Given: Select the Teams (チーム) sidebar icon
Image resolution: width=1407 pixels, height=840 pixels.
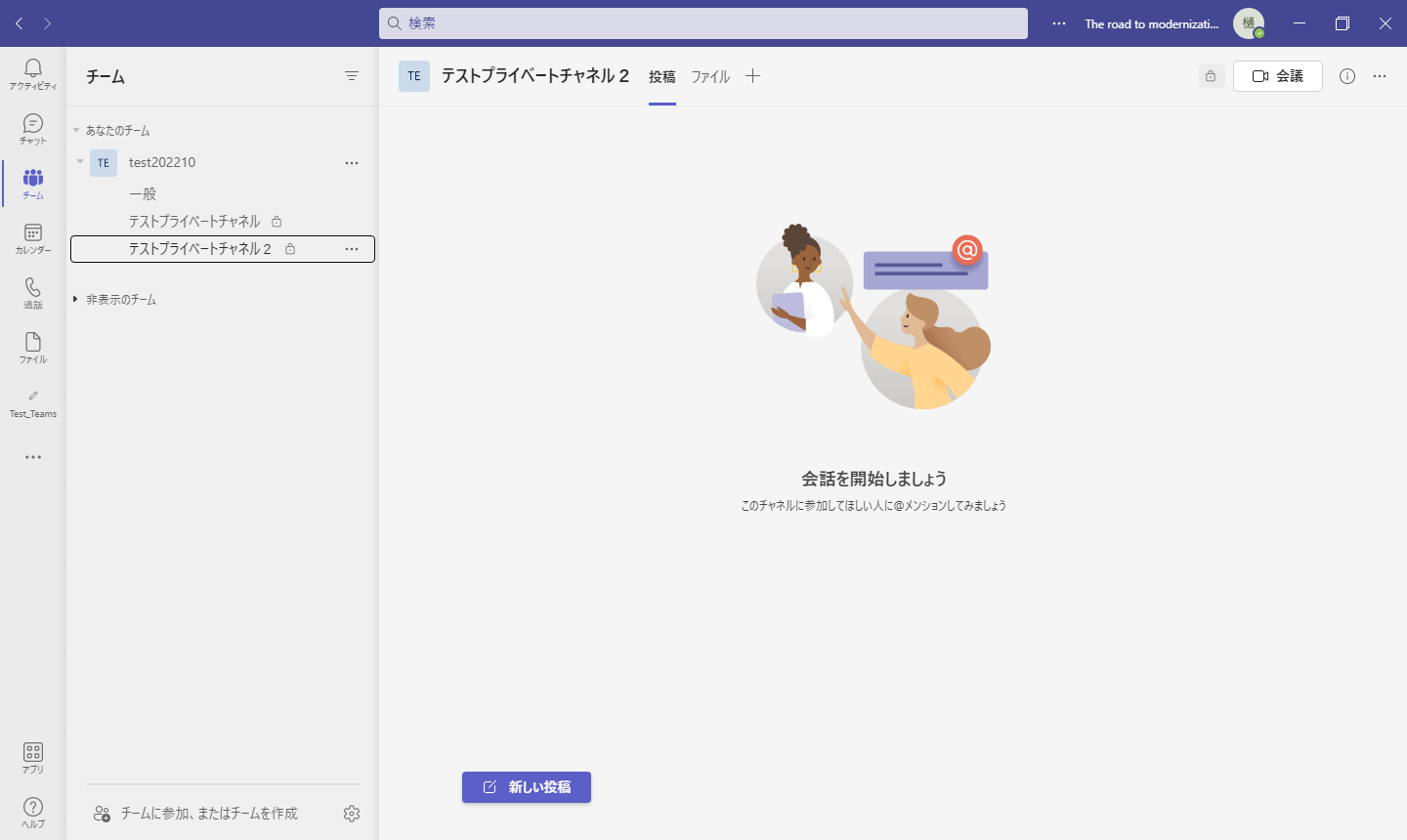Looking at the screenshot, I should point(33,184).
